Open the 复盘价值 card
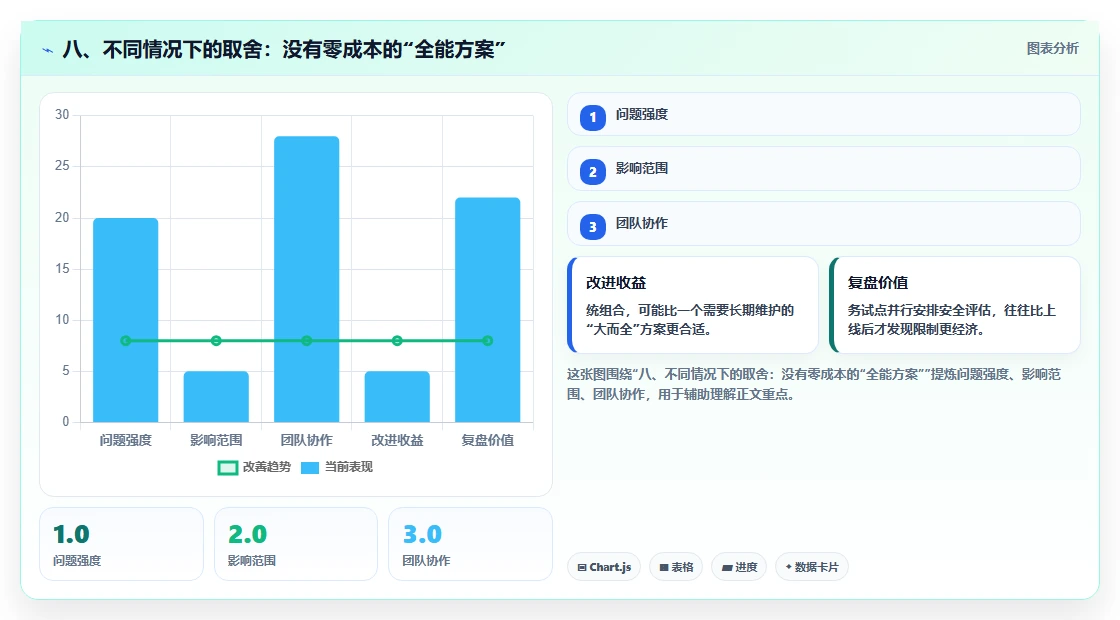 pos(954,305)
